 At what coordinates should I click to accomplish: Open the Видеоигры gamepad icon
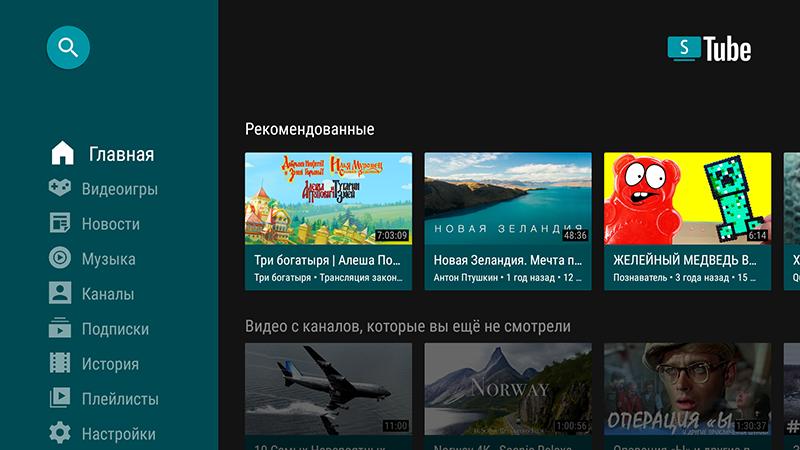[x=61, y=188]
